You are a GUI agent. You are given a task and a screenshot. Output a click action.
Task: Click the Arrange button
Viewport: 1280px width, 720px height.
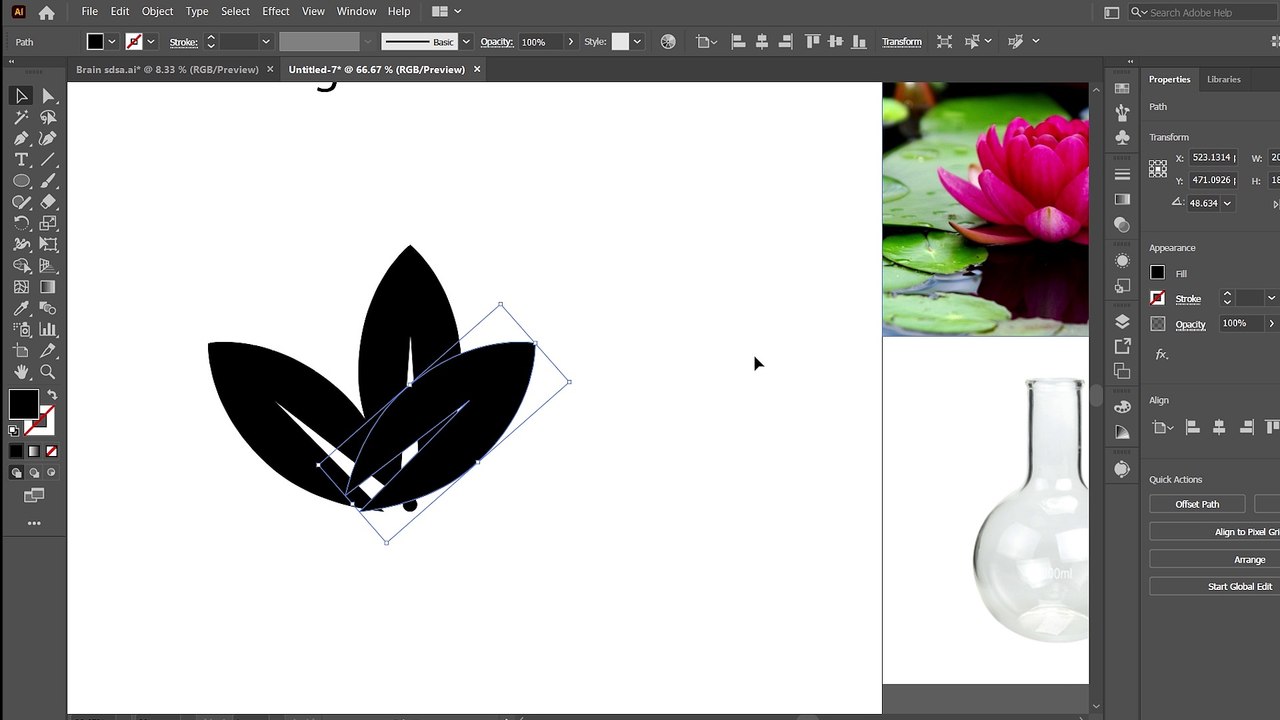coord(1215,560)
